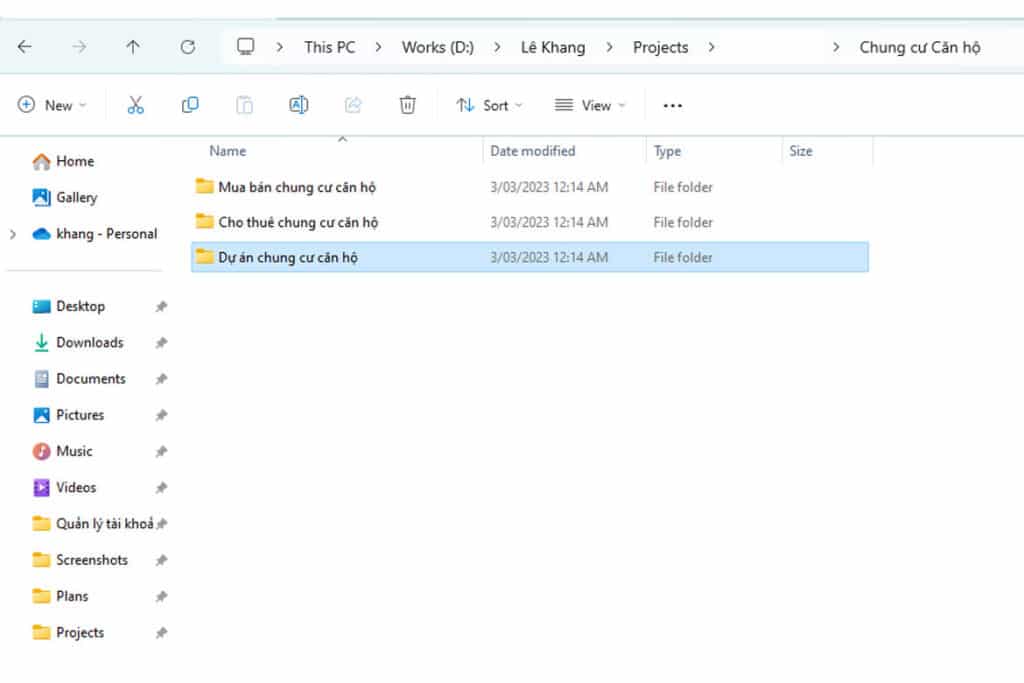This screenshot has height=683, width=1024.
Task: Unpin Downloads using its pin icon
Action: click(x=161, y=343)
